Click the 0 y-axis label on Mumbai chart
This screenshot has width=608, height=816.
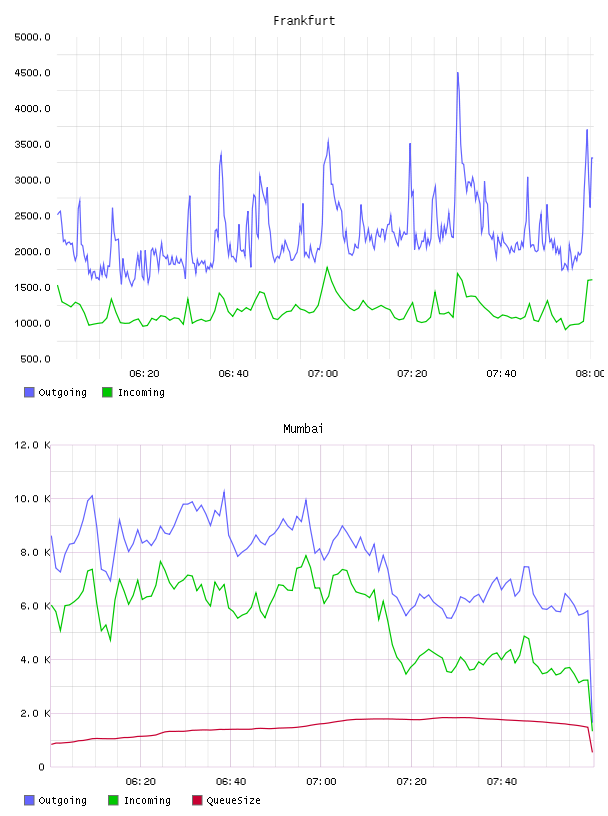pos(41,767)
